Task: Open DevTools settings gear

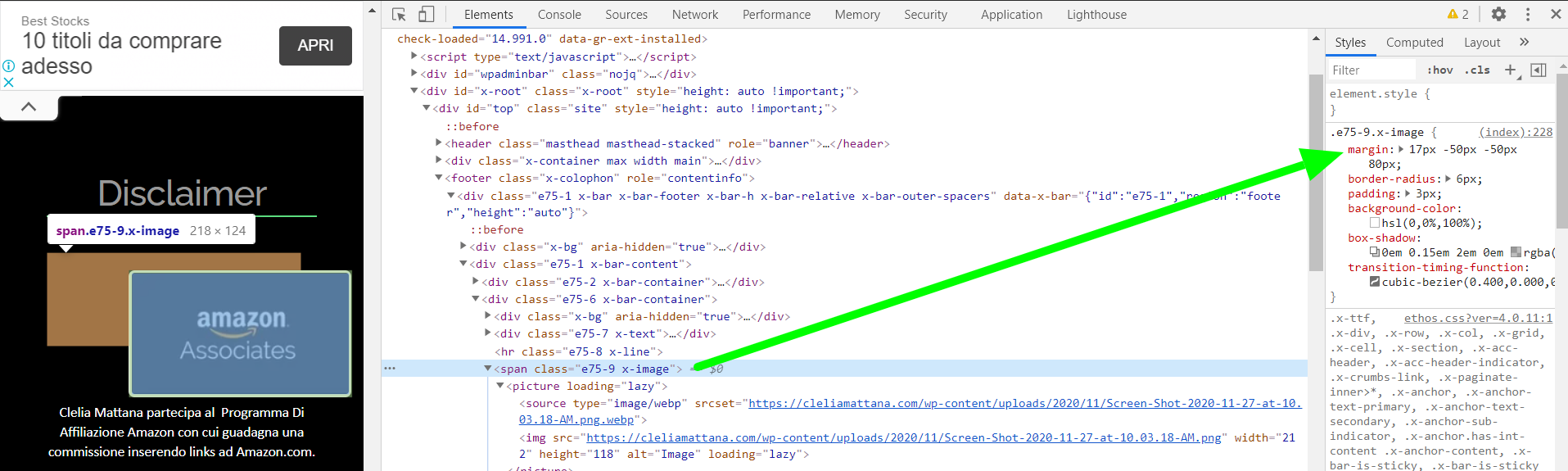Action: click(1498, 14)
